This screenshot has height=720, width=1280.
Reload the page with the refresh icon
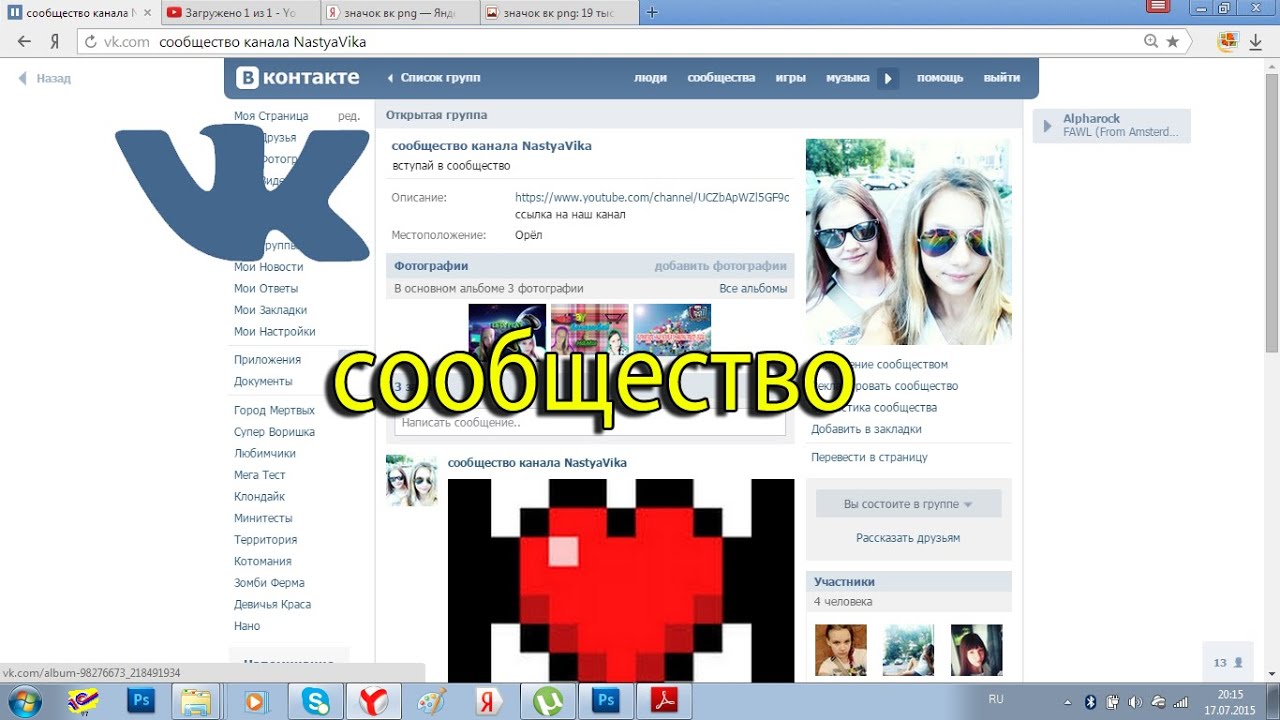pyautogui.click(x=91, y=42)
